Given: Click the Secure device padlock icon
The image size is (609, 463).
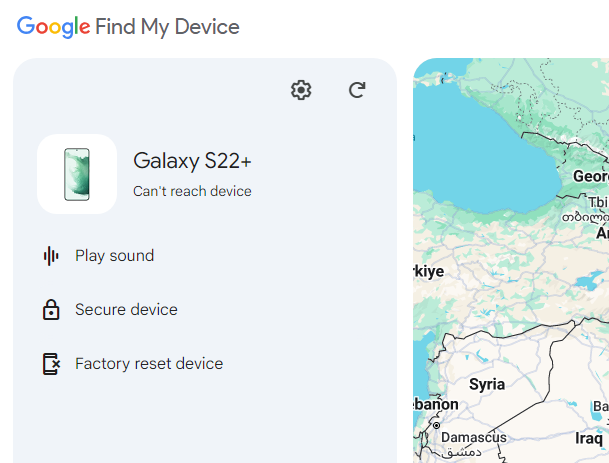Looking at the screenshot, I should click(51, 310).
